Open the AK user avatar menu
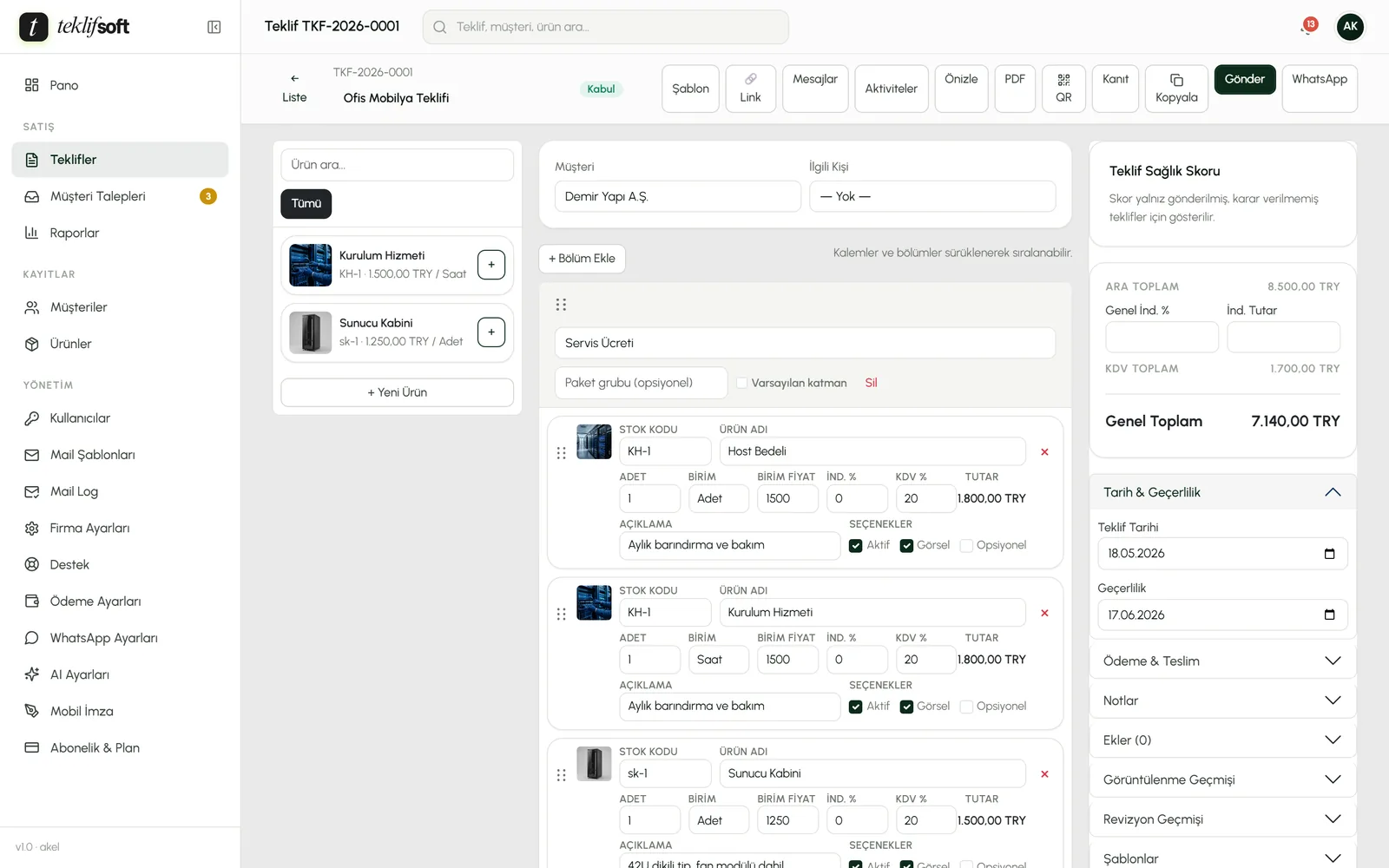Screen dimensions: 1389x868 (1350, 26)
